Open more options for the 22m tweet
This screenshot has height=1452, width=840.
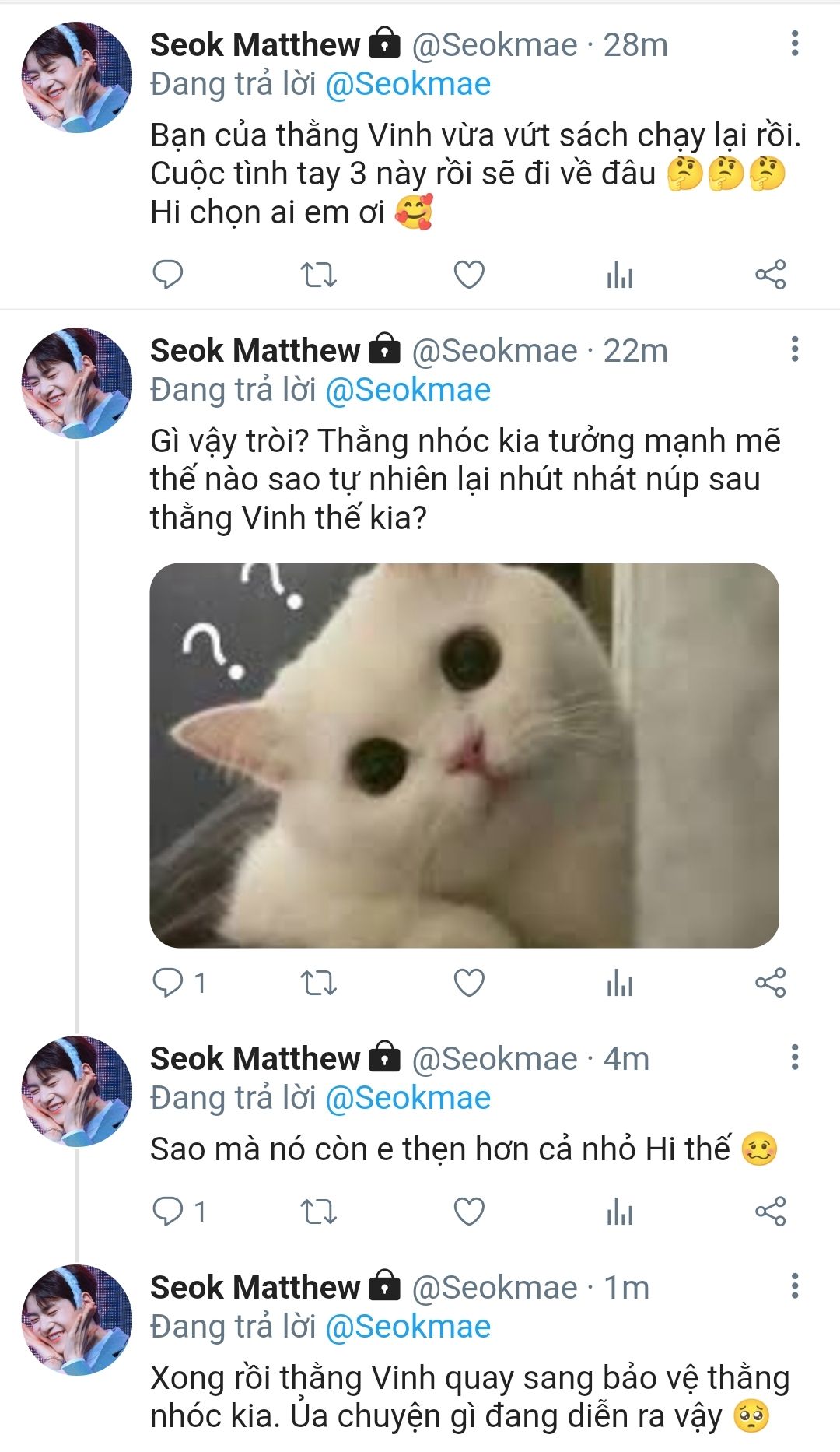pos(794,349)
